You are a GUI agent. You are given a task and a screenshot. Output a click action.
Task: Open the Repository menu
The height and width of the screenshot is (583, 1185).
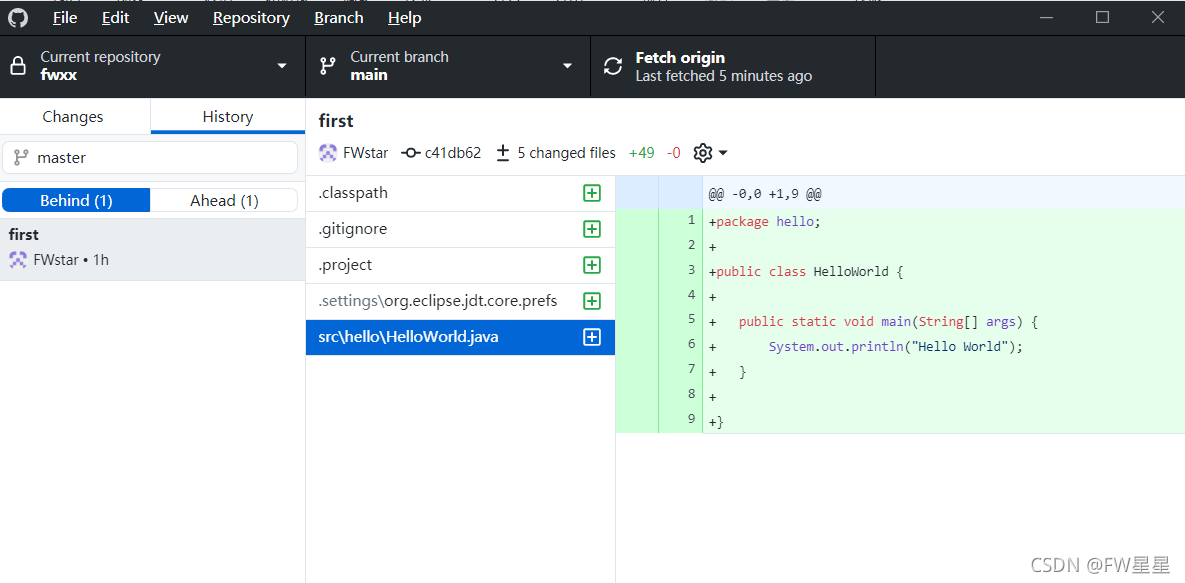251,18
